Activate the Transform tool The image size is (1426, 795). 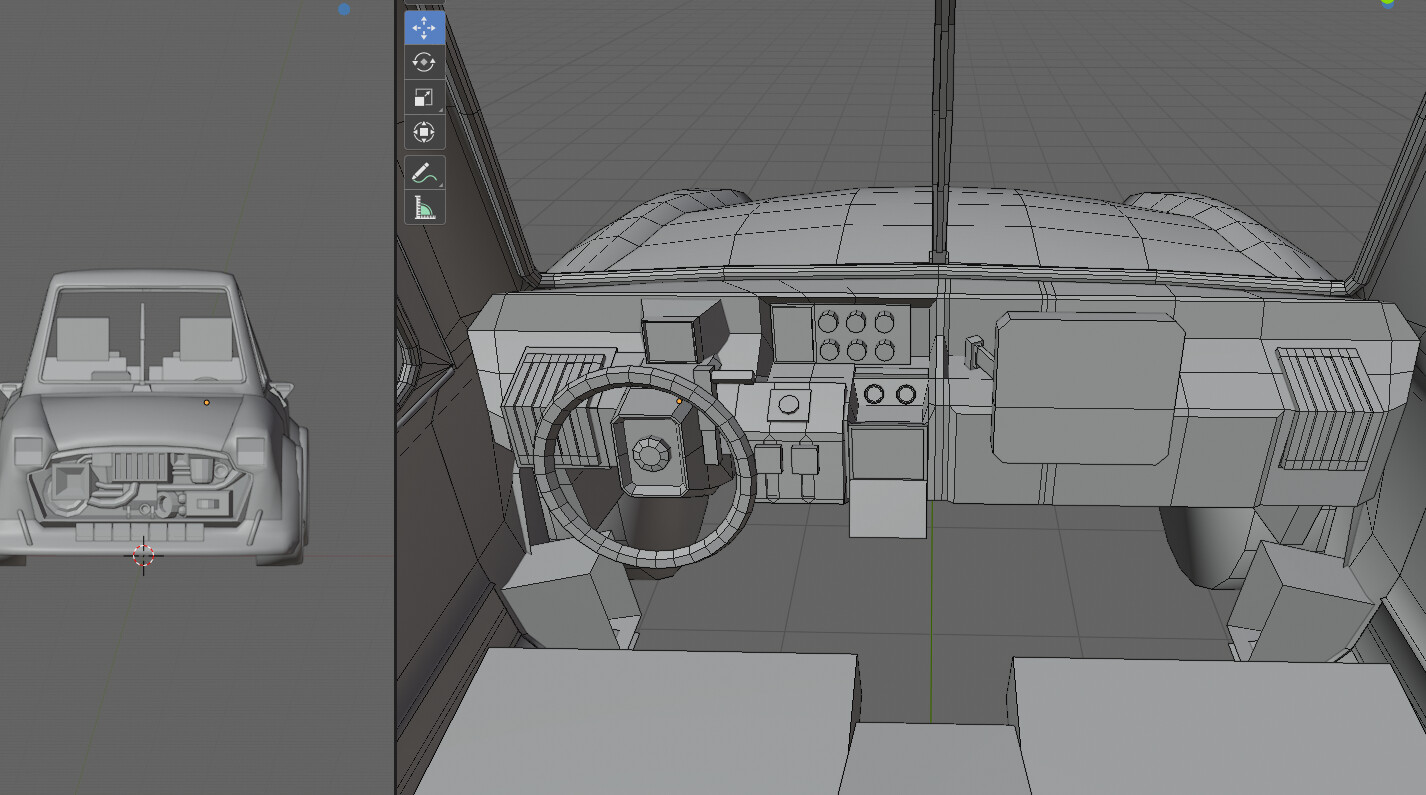[x=424, y=132]
